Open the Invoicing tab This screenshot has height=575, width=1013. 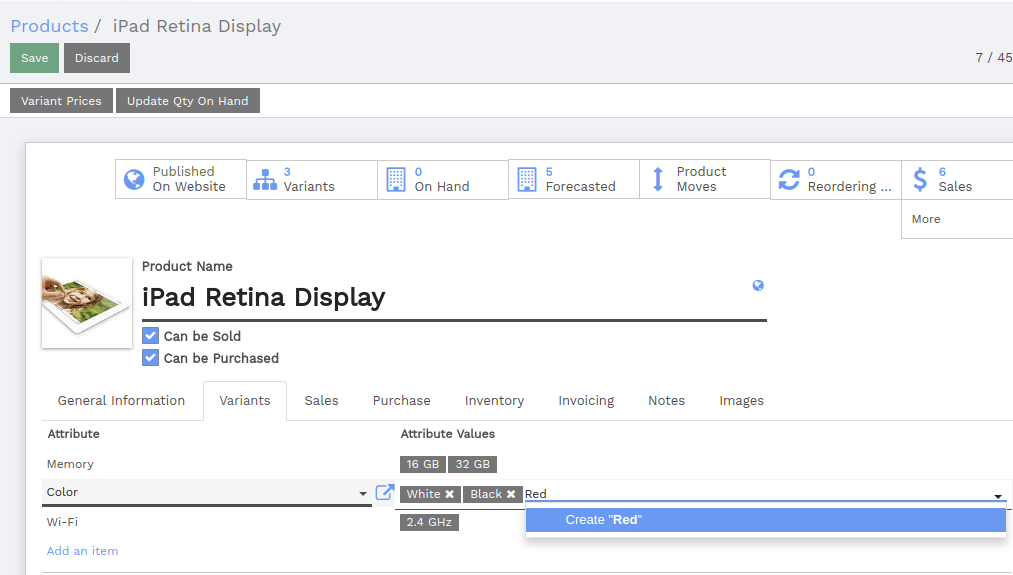point(586,401)
